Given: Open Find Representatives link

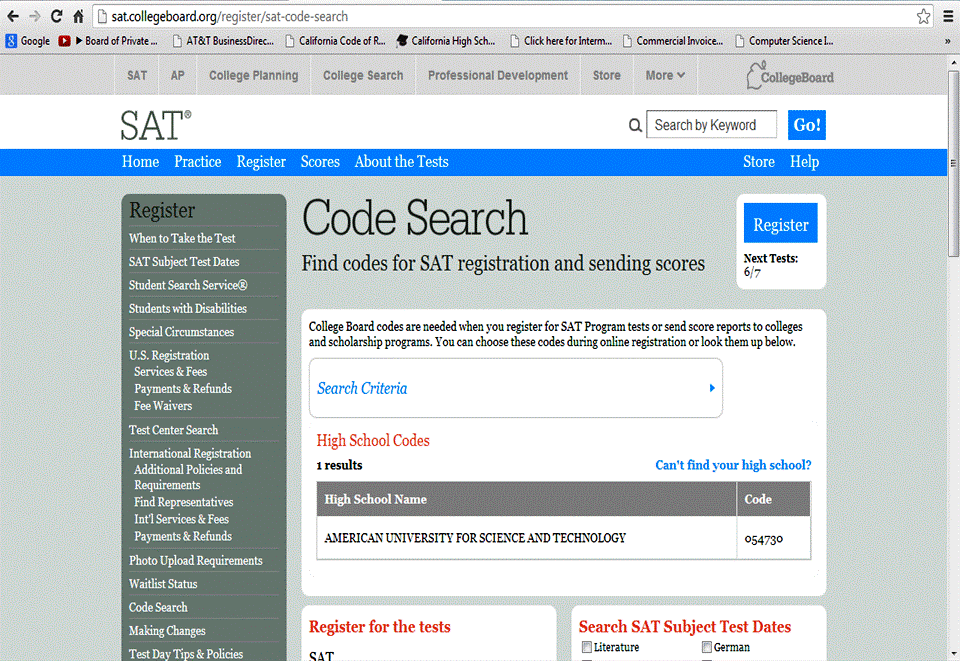Looking at the screenshot, I should [x=184, y=502].
